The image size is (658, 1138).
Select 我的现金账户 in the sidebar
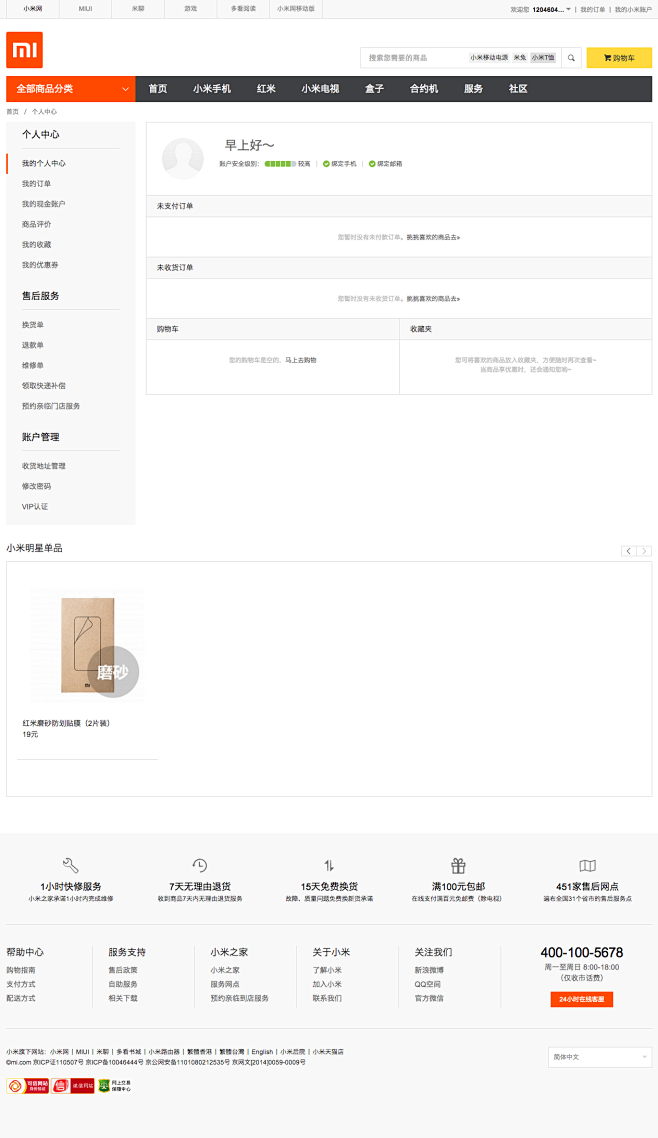pos(44,204)
